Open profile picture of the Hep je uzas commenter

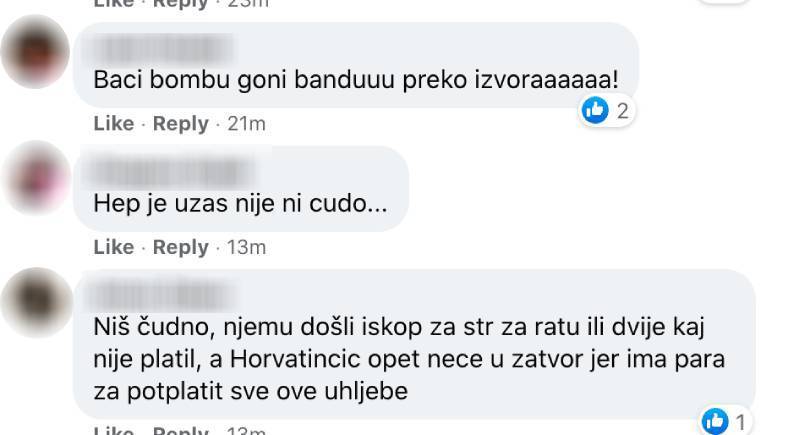coord(36,177)
